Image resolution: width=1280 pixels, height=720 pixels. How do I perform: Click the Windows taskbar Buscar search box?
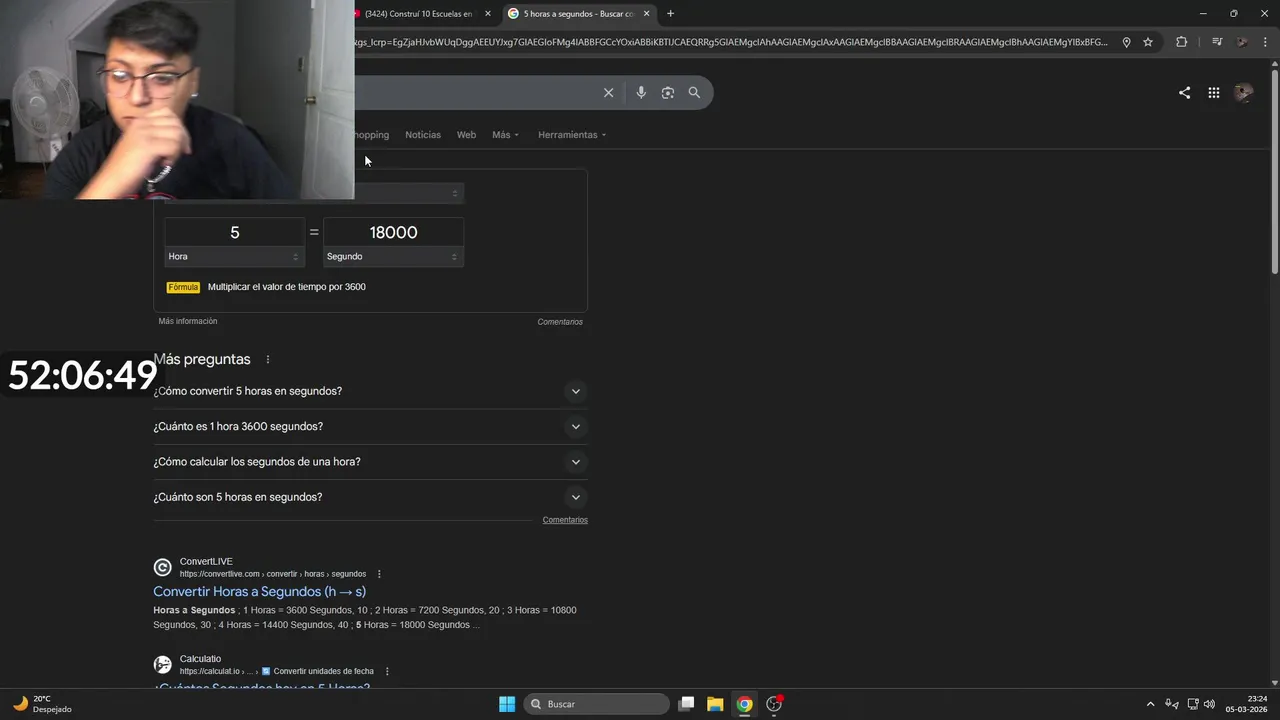(597, 704)
